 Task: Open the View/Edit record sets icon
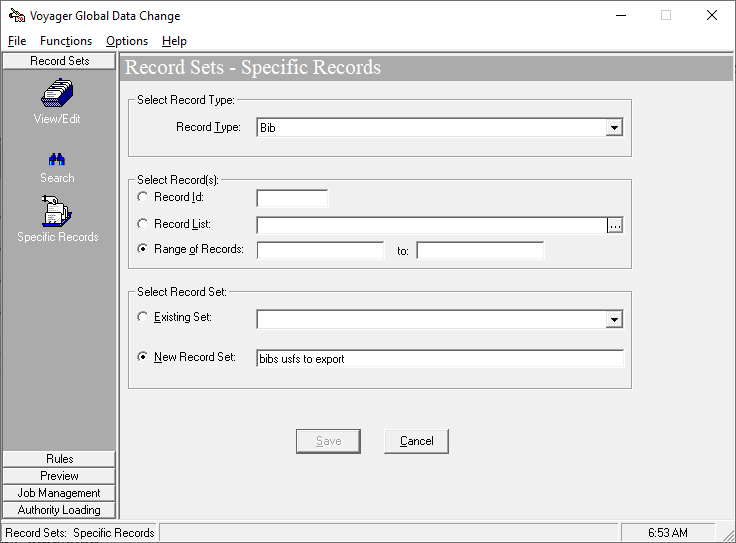pyautogui.click(x=57, y=95)
